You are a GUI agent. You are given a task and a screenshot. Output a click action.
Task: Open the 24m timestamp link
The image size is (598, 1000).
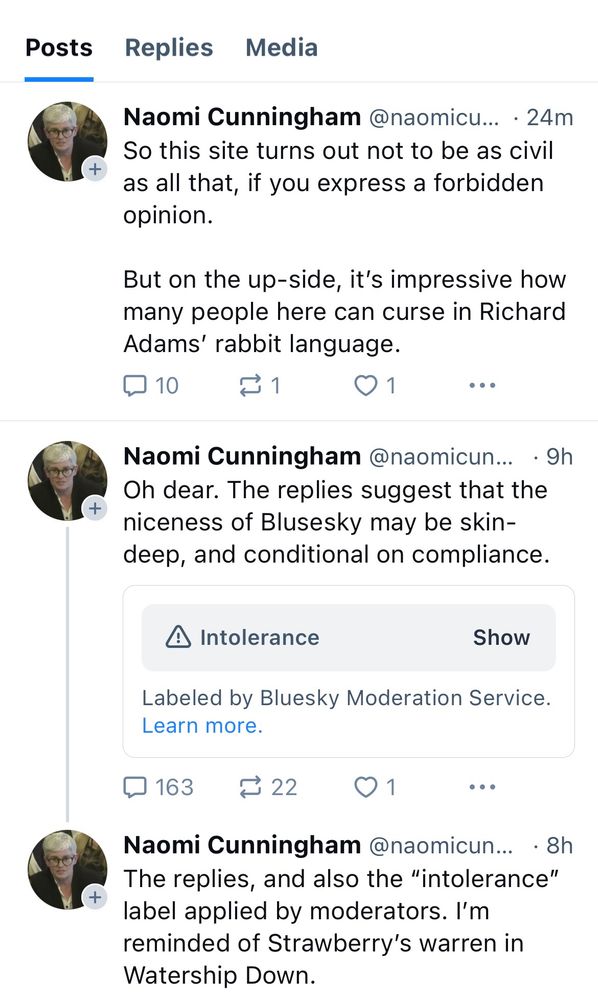pyautogui.click(x=553, y=117)
